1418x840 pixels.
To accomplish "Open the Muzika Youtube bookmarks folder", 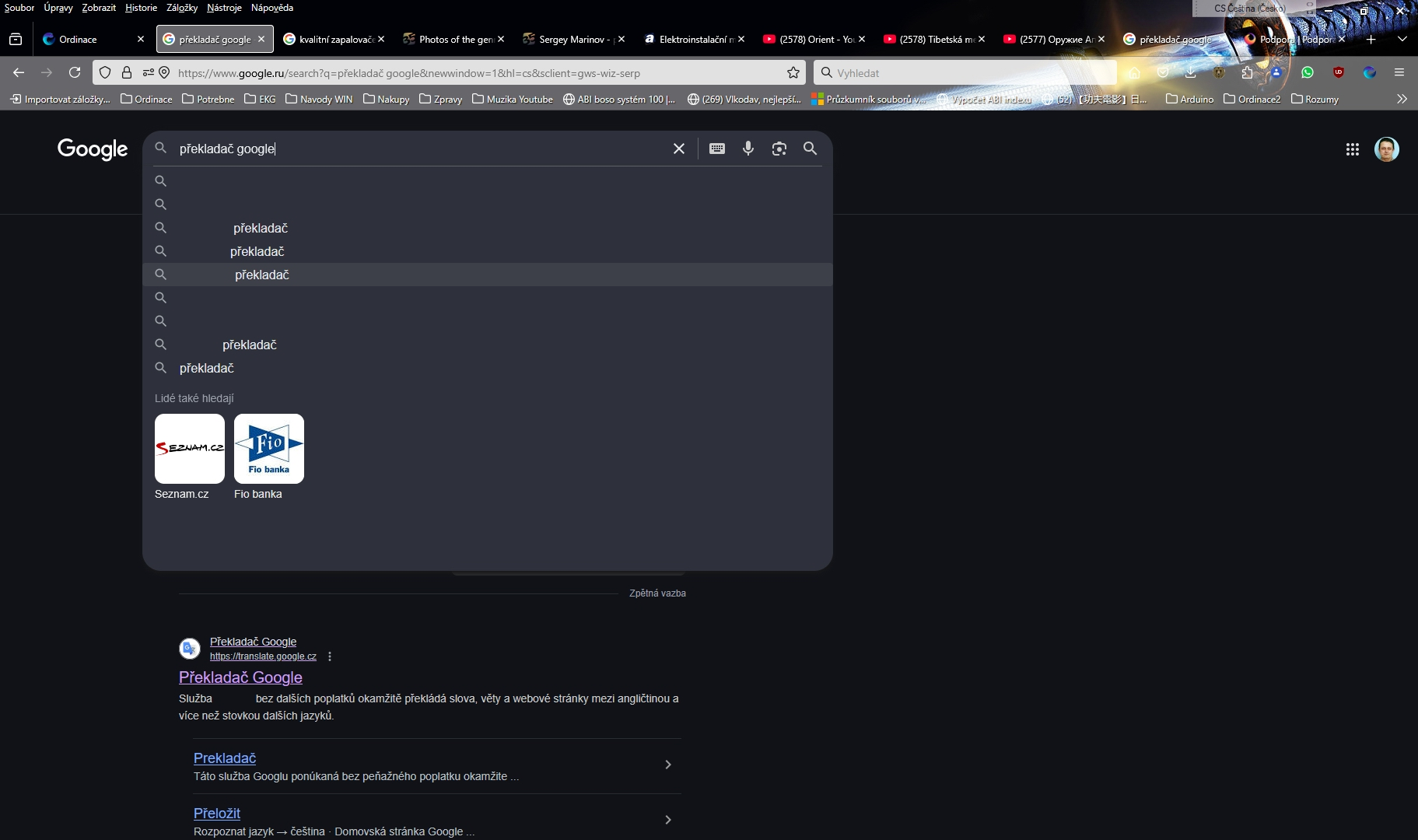I will (x=513, y=99).
